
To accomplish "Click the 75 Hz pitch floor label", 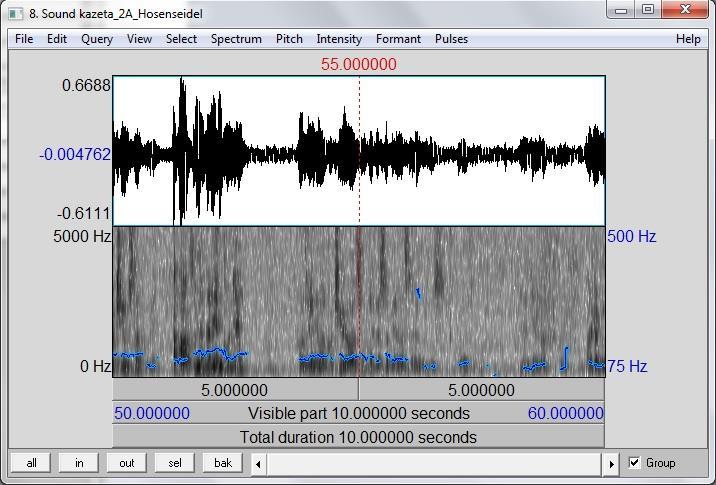I will 627,366.
